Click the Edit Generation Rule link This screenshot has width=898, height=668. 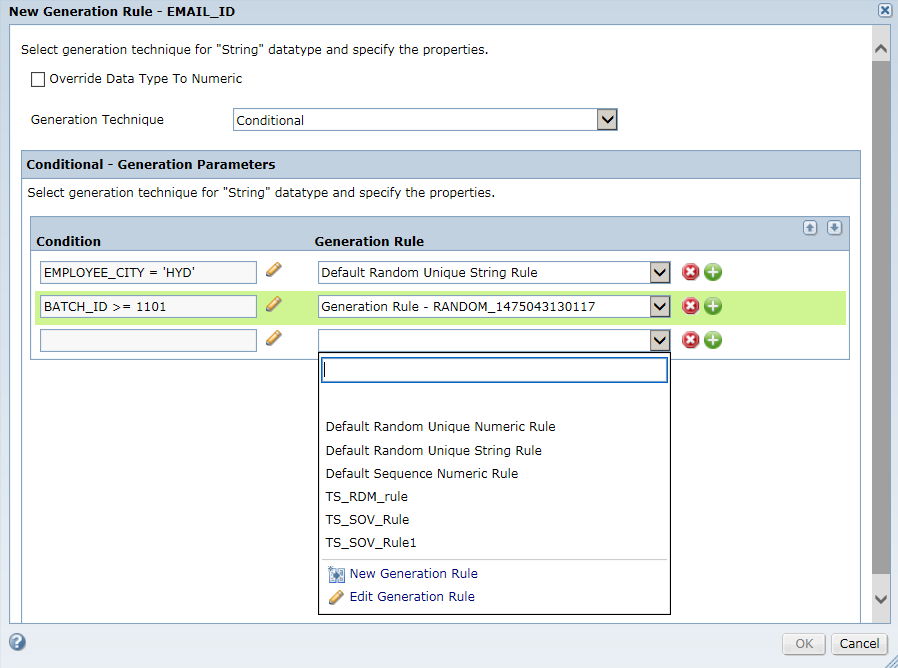[412, 596]
